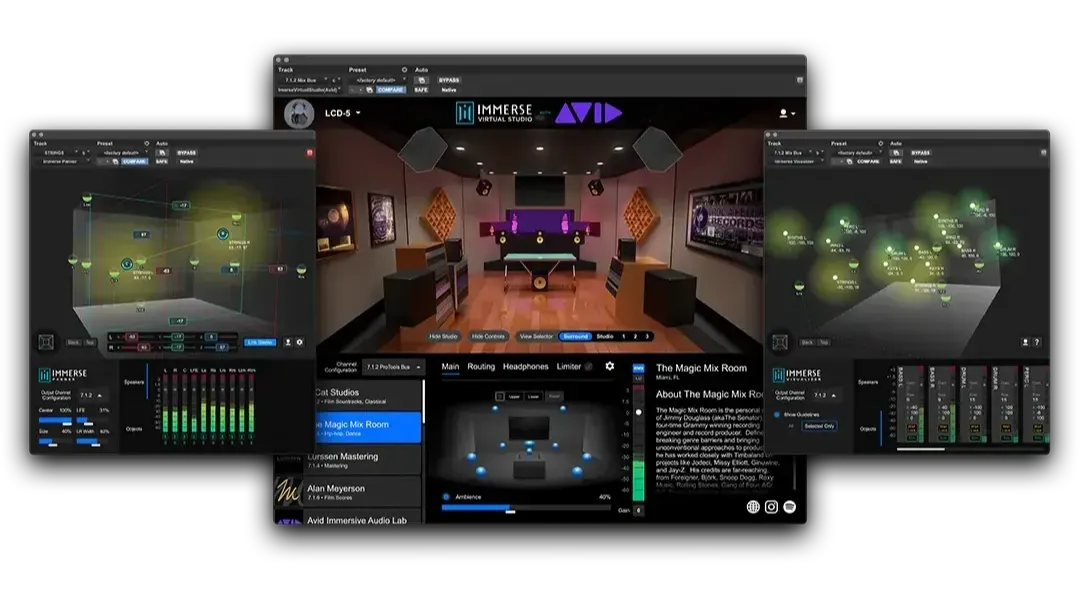Switch to the Main tab
Image resolution: width=1080 pixels, height=615 pixels.
[x=450, y=367]
